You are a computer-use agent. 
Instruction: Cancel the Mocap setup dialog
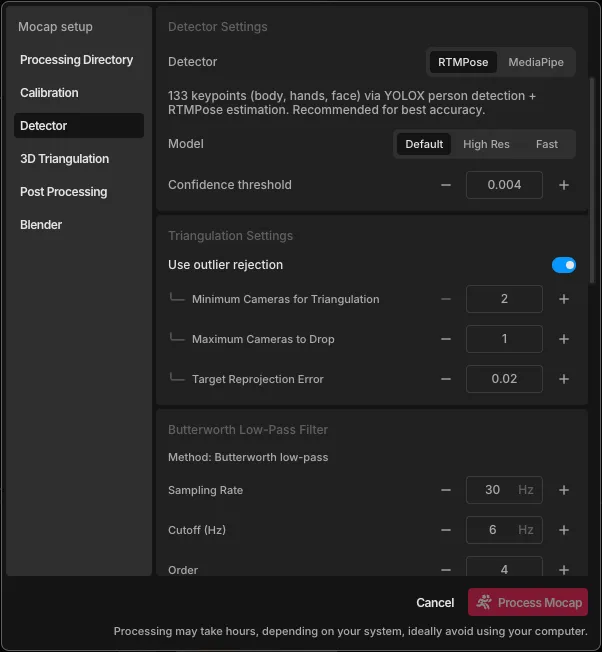tap(435, 603)
